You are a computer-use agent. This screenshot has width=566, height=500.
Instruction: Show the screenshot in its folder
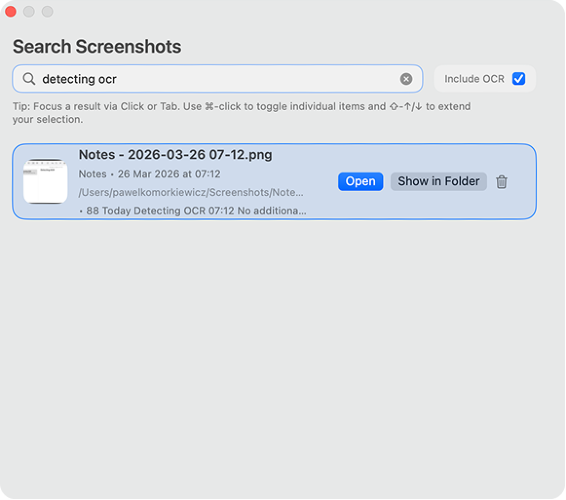coord(438,181)
